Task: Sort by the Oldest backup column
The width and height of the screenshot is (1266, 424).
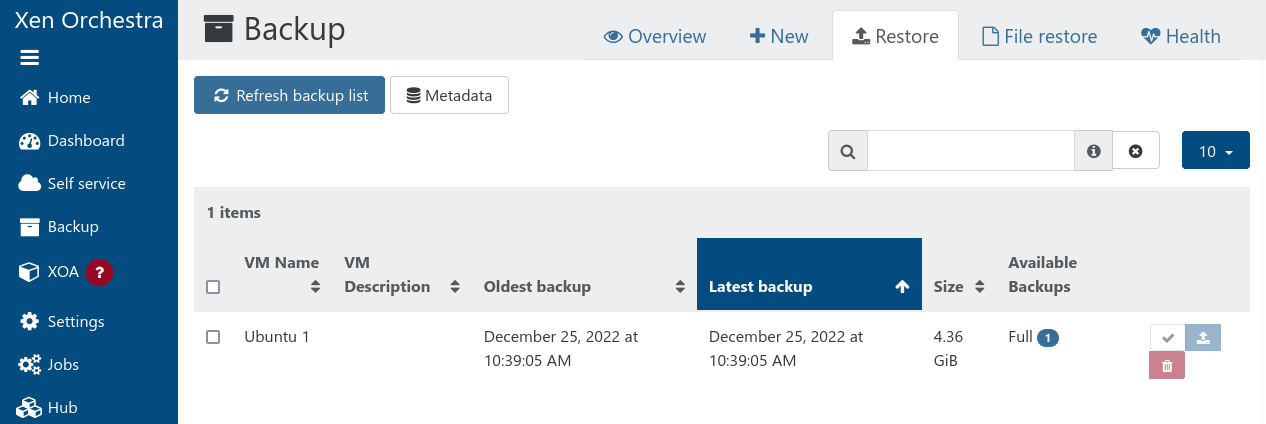Action: point(579,287)
